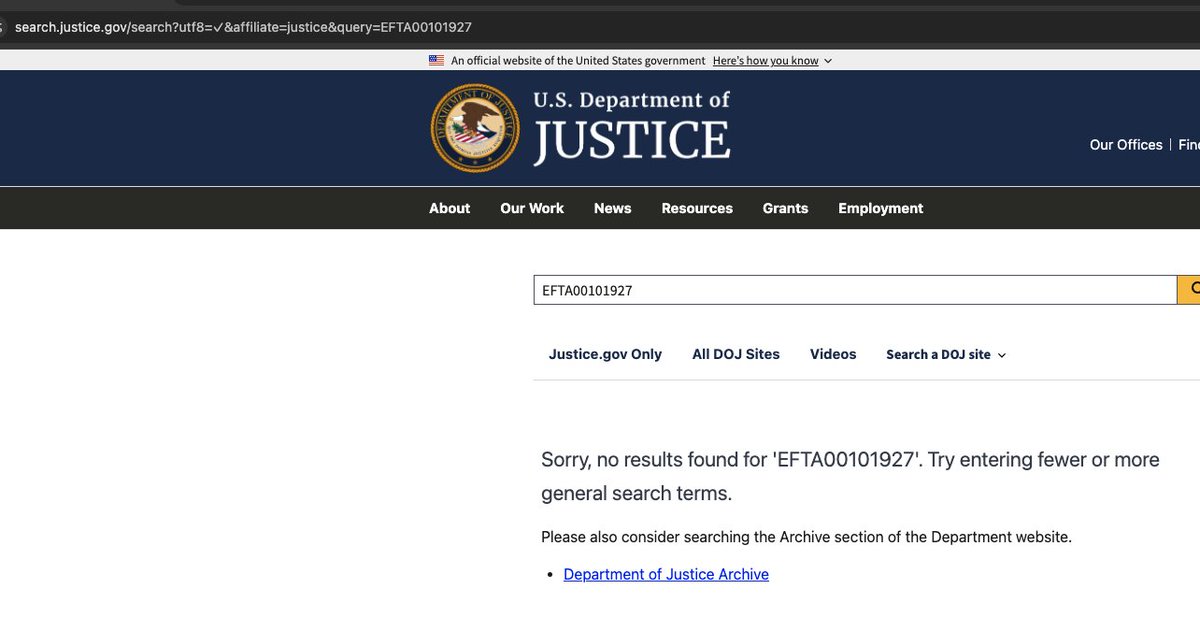
Task: Click the Department of Justice seal logo
Action: [x=475, y=128]
